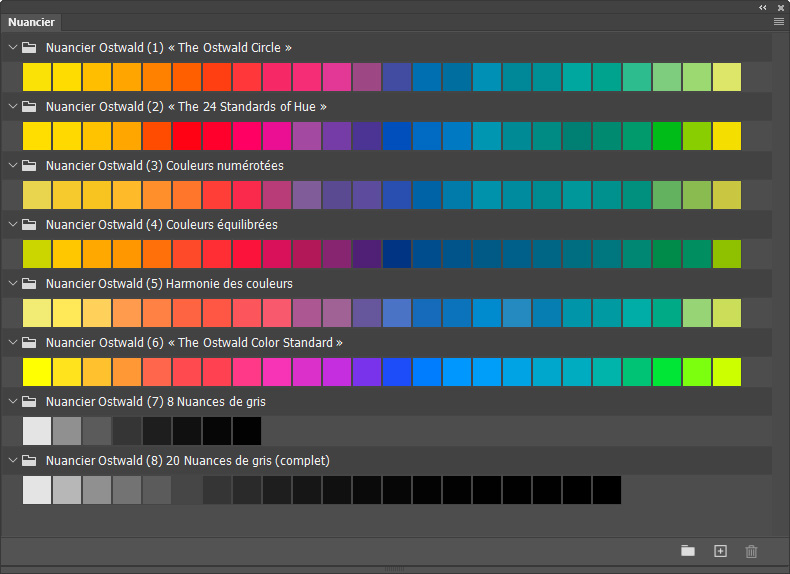The width and height of the screenshot is (790, 574).
Task: Create a new swatch group folder
Action: click(x=688, y=551)
